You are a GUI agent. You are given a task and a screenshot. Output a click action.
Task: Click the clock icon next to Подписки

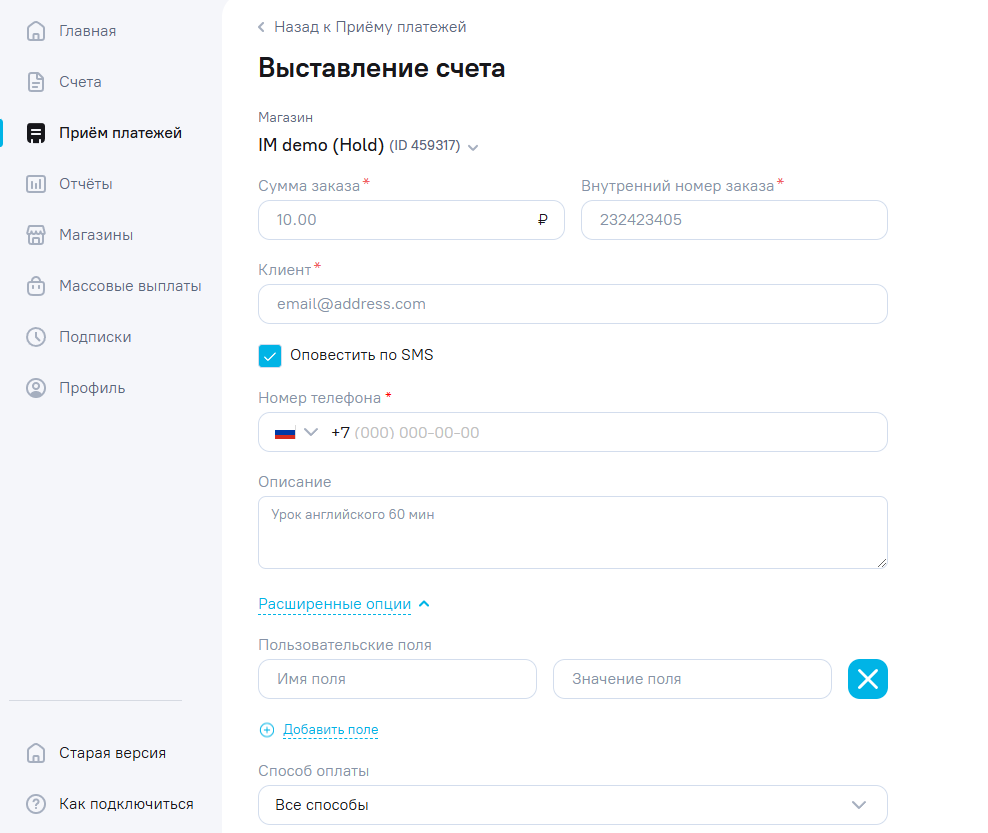(x=36, y=337)
